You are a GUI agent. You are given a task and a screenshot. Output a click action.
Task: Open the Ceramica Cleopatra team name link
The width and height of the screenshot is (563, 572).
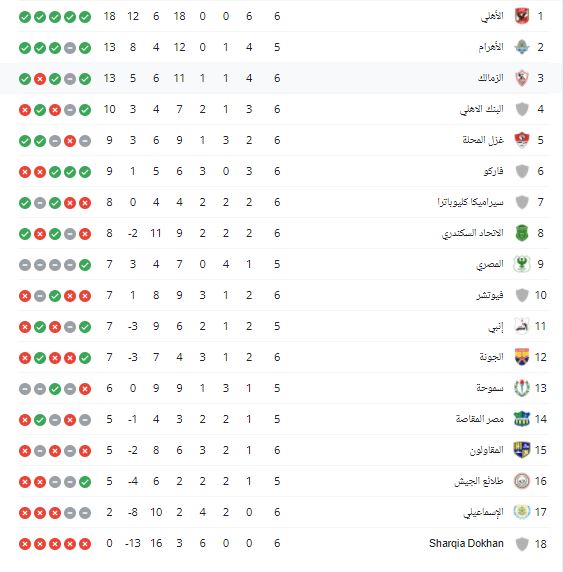(x=470, y=202)
